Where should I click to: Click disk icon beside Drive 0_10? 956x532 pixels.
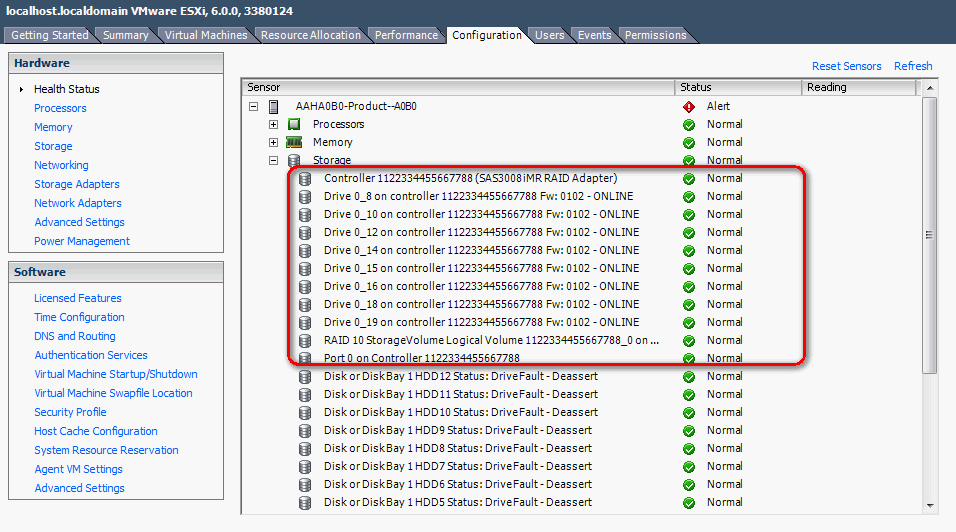tap(305, 215)
